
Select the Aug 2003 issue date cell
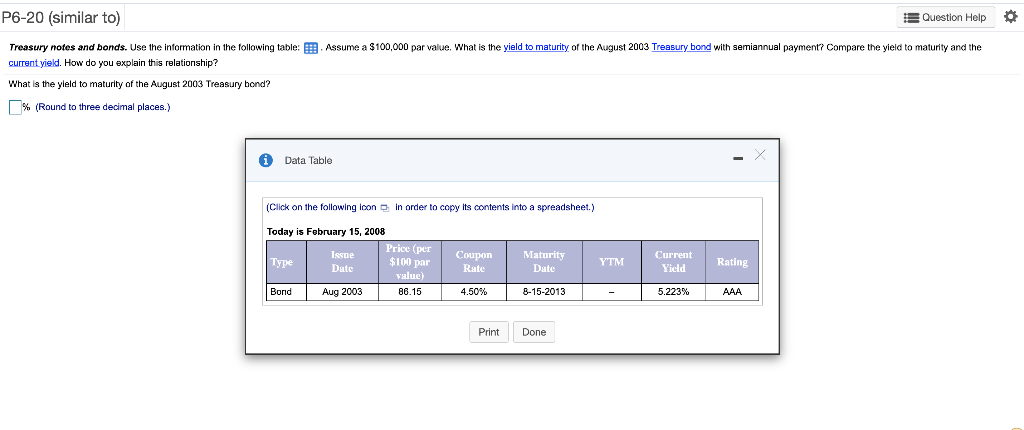[x=342, y=292]
